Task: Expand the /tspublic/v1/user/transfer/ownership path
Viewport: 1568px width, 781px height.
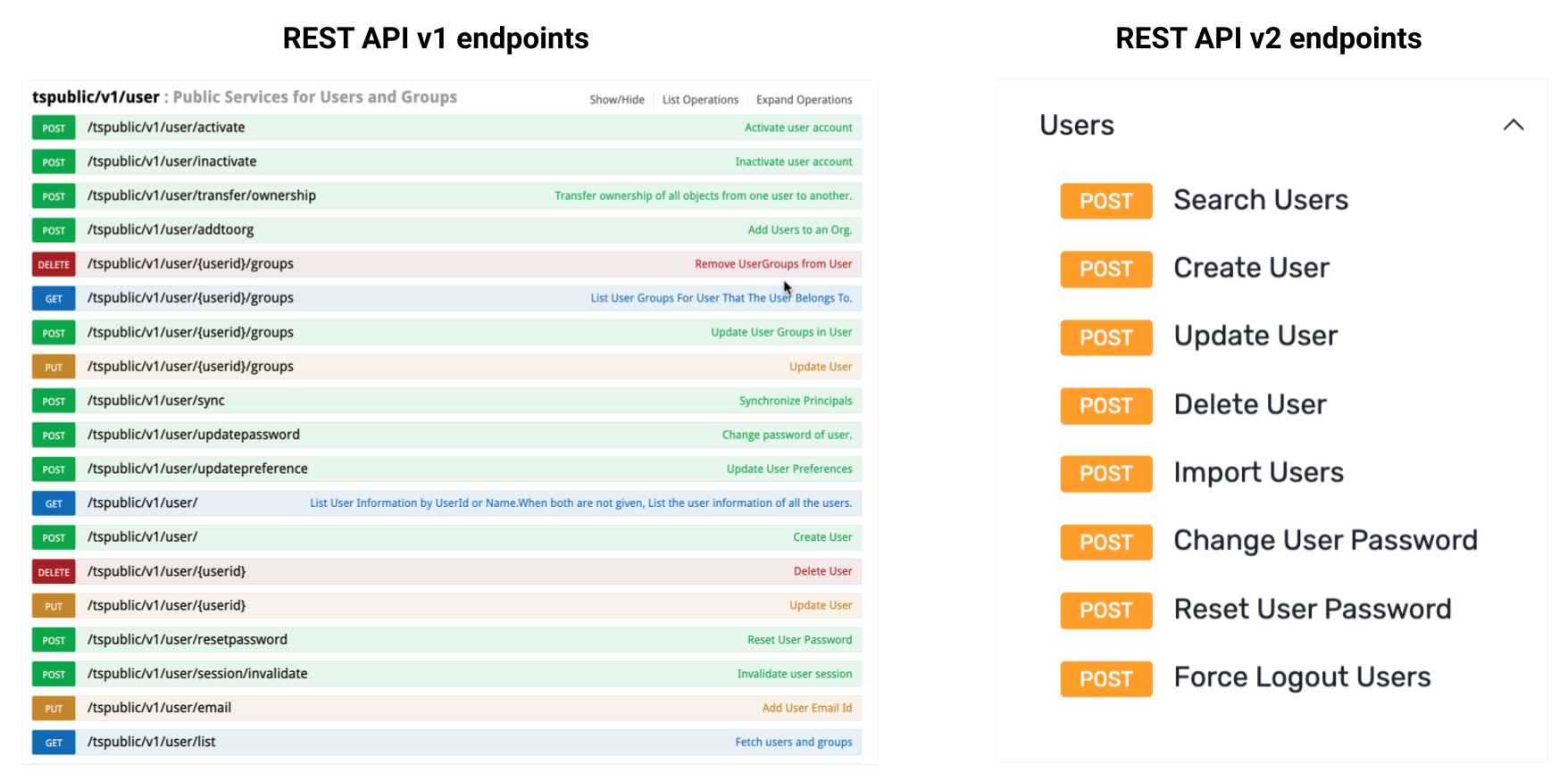Action: coord(202,195)
